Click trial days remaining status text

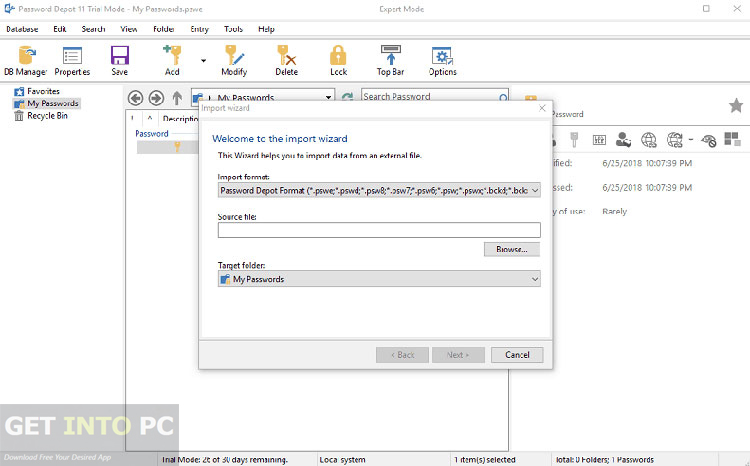pyautogui.click(x=225, y=460)
